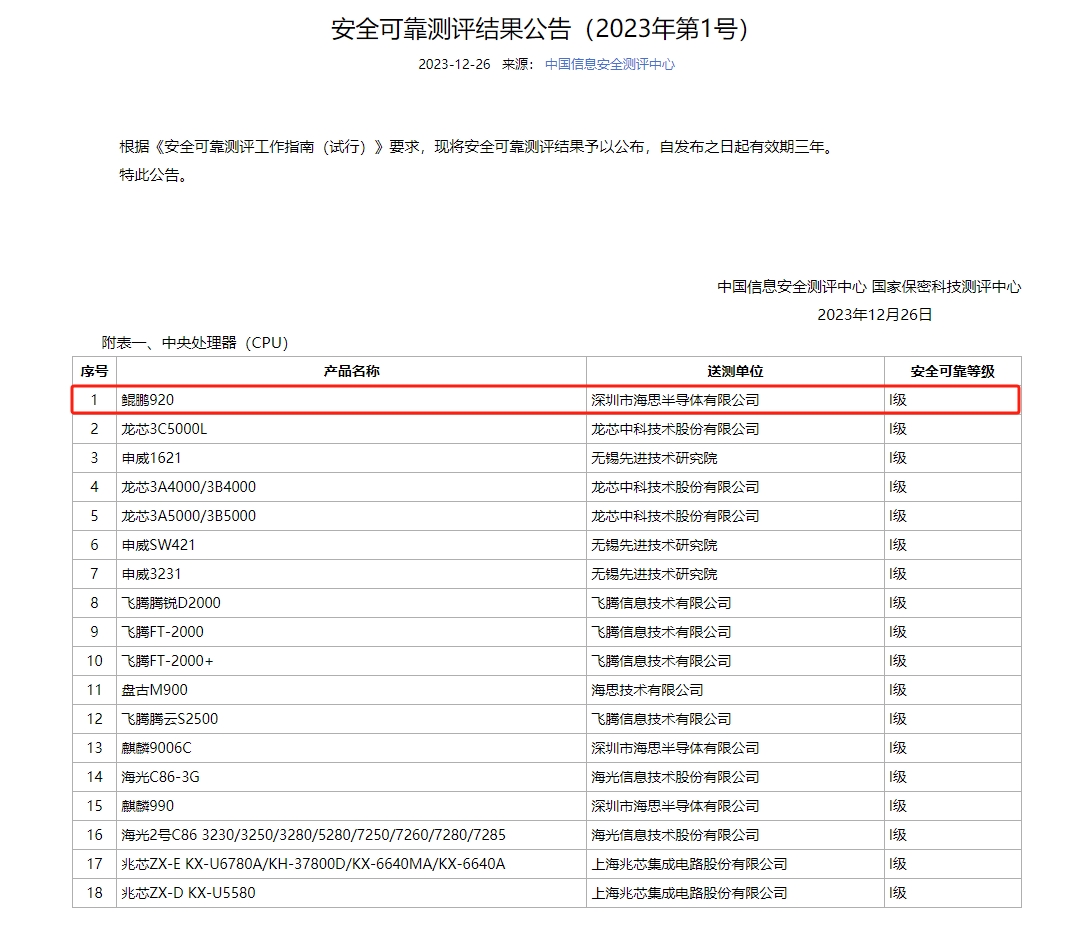Viewport: 1092px width, 928px height.
Task: Click the 盘古M900 product name
Action: click(154, 690)
